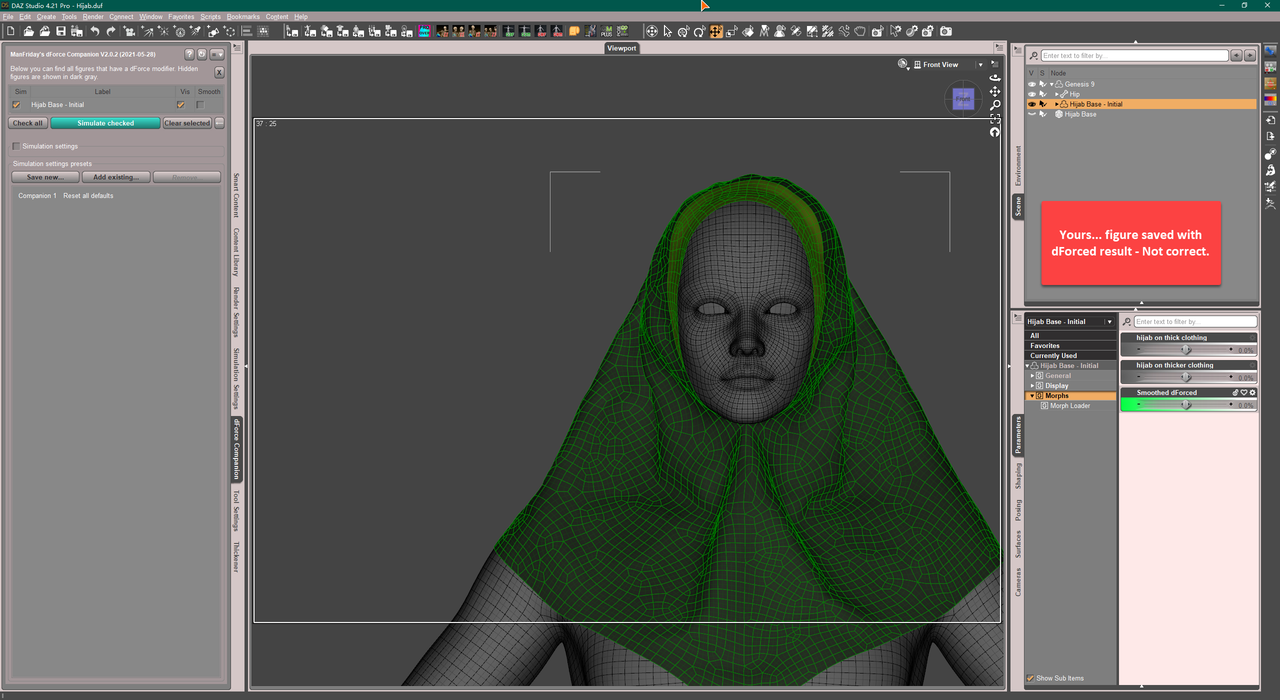The height and width of the screenshot is (700, 1280).
Task: Click the Undo arrow icon
Action: click(x=95, y=32)
